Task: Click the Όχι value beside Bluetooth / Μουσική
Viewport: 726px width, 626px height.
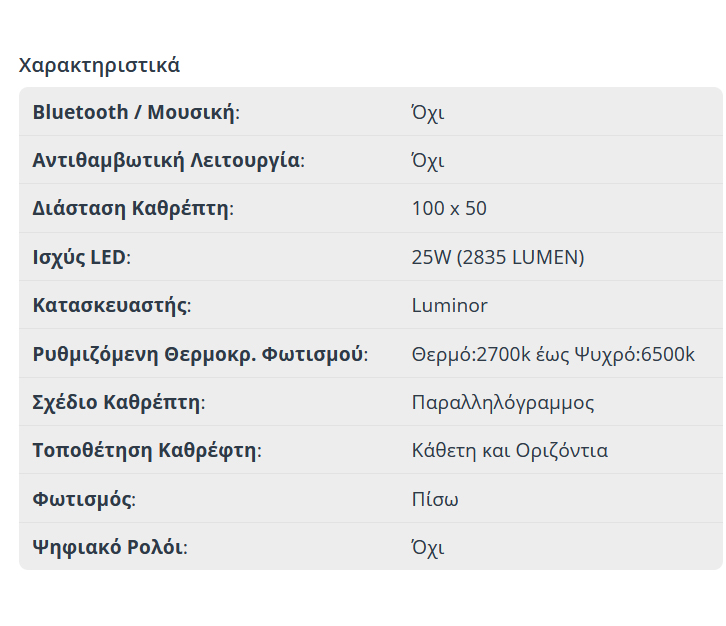Action: click(427, 112)
